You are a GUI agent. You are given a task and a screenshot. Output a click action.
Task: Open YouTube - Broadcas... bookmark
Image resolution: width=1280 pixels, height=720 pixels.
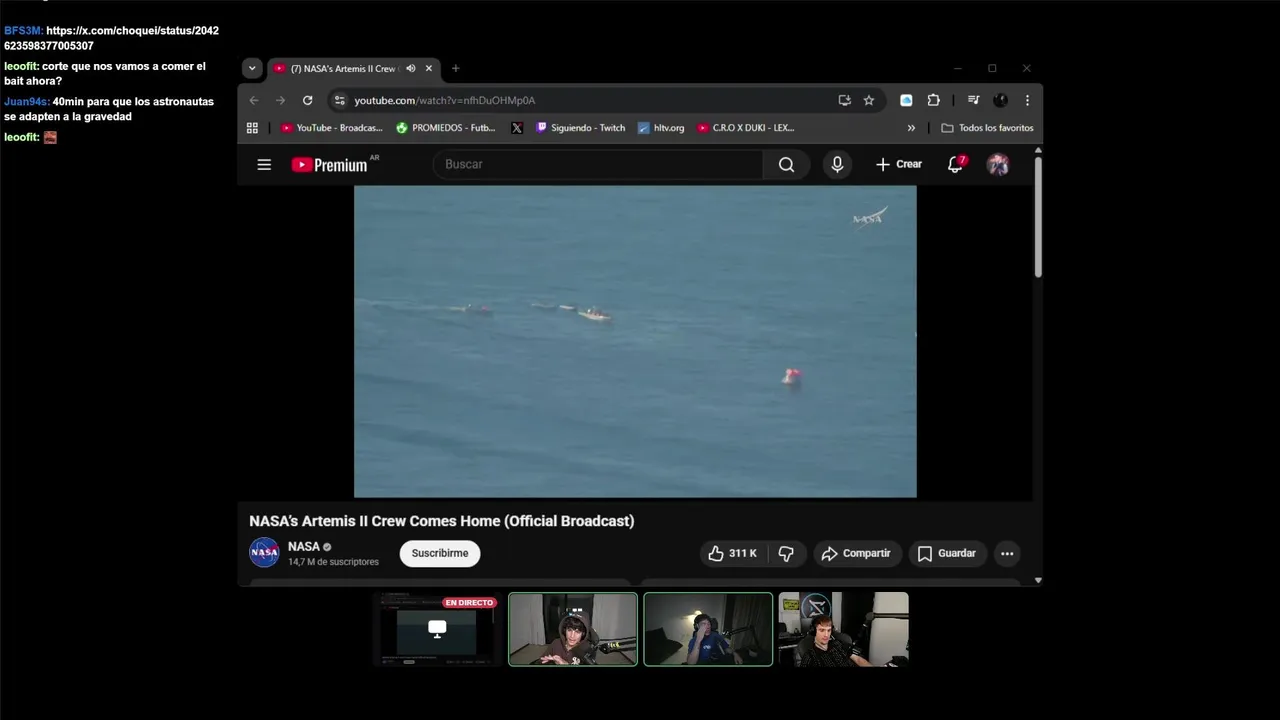pos(332,128)
